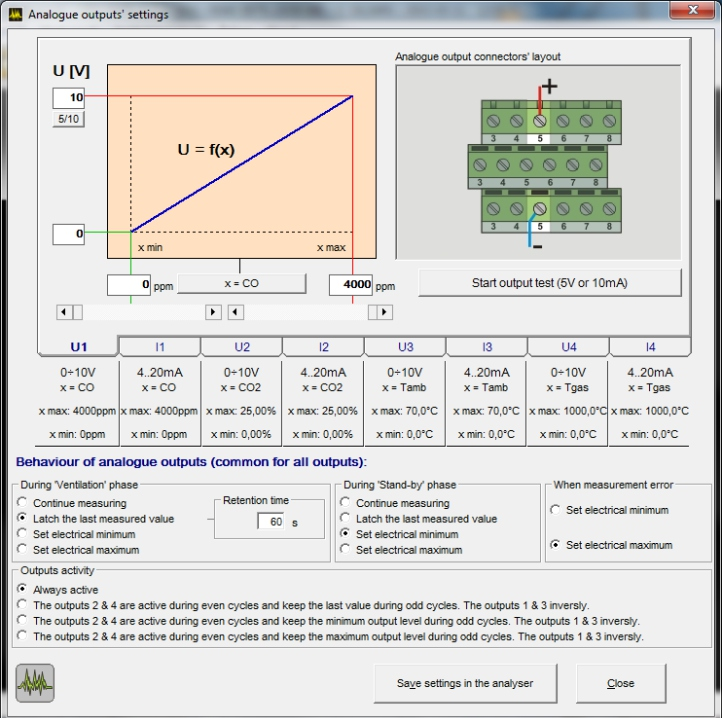Click the 4000 ppm x max field

tap(350, 285)
